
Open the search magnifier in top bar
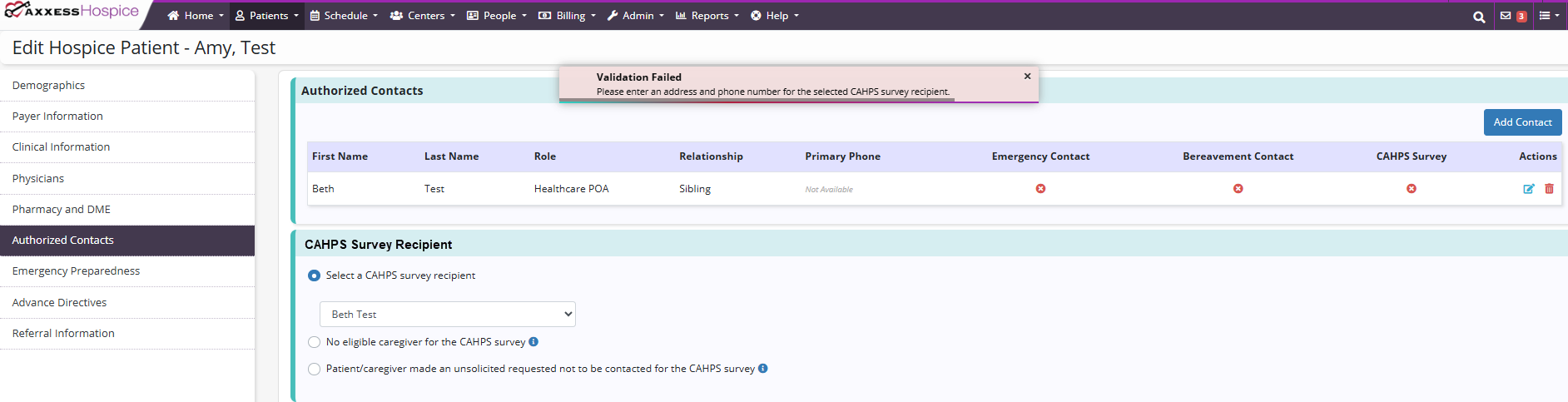(1478, 17)
